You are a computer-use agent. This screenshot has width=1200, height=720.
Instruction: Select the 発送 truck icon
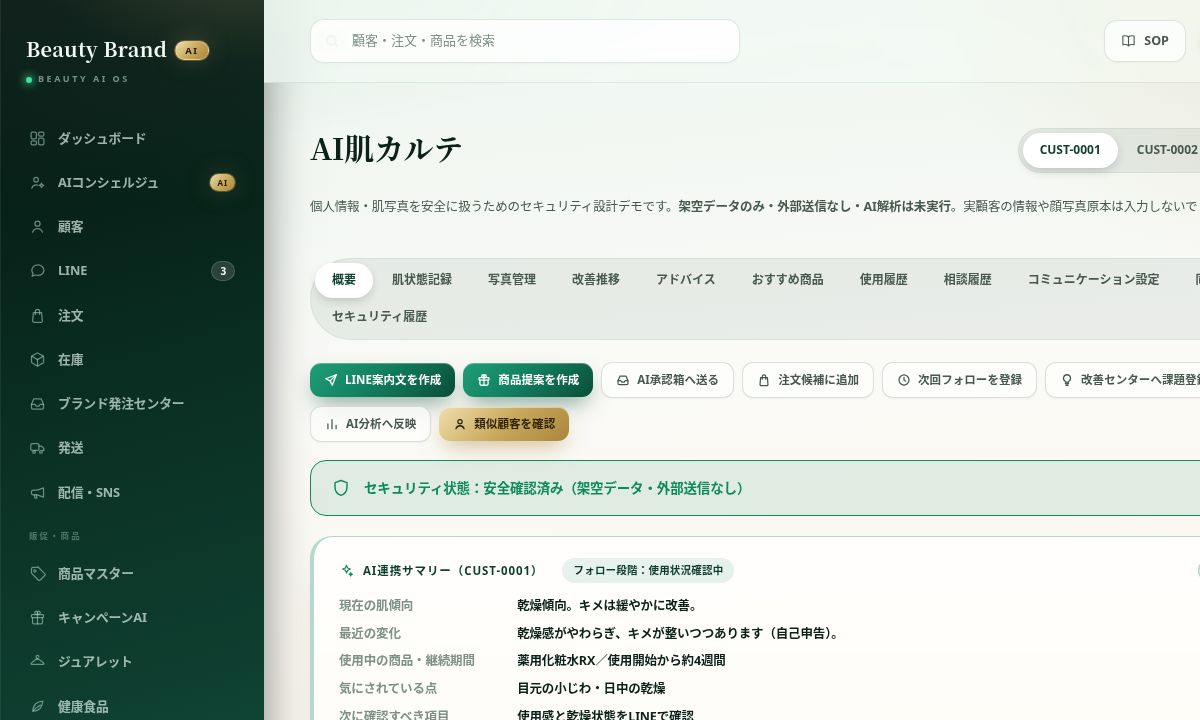click(38, 448)
